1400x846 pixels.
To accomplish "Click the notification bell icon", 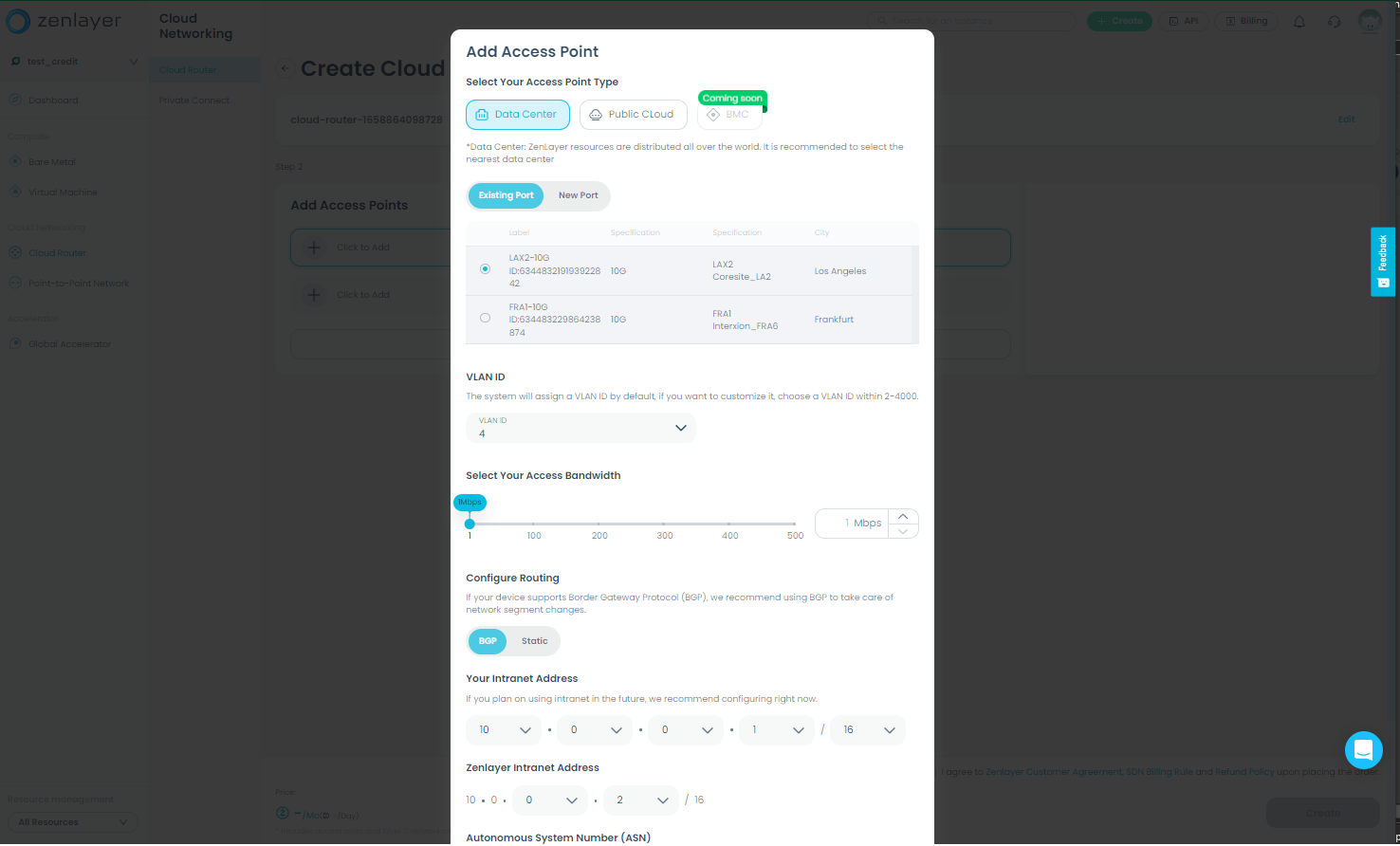I will [x=1299, y=22].
